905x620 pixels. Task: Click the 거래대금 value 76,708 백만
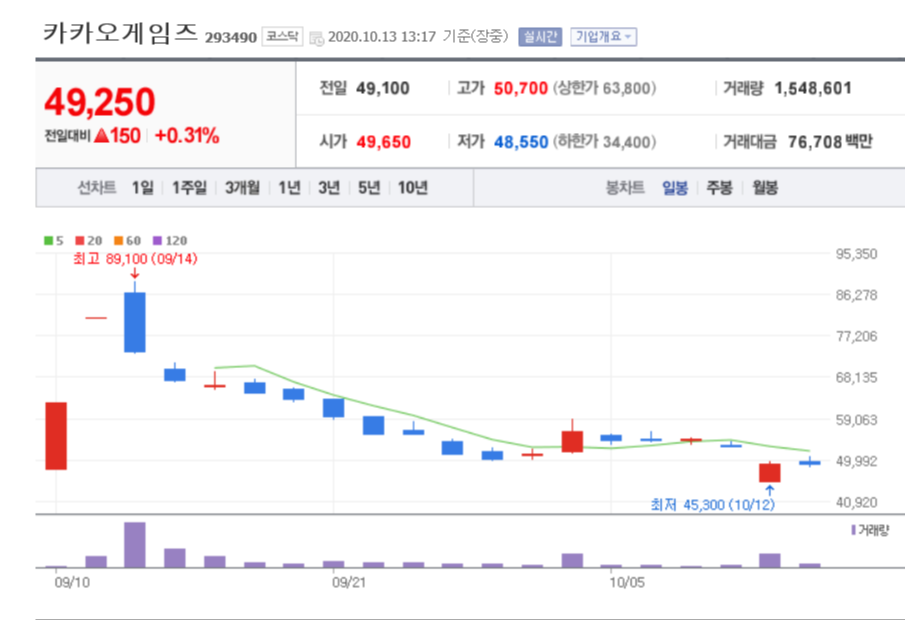831,142
